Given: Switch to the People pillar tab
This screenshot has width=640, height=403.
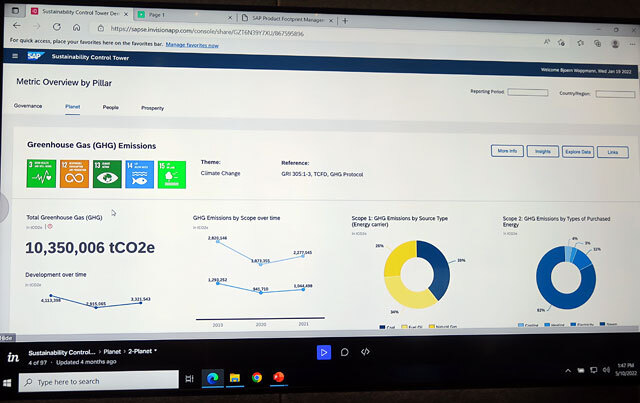Looking at the screenshot, I should [111, 107].
